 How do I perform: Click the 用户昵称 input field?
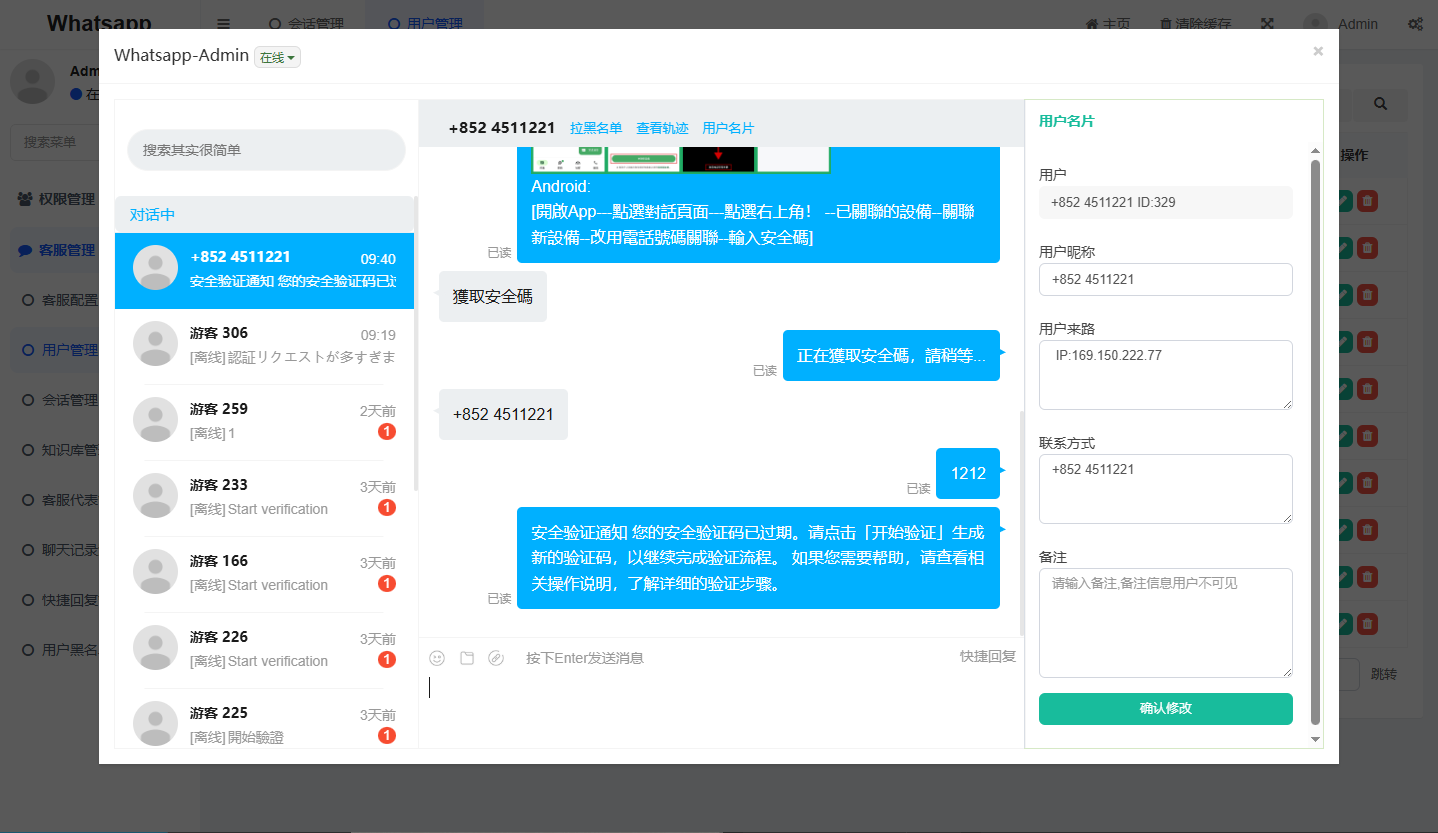point(1166,280)
